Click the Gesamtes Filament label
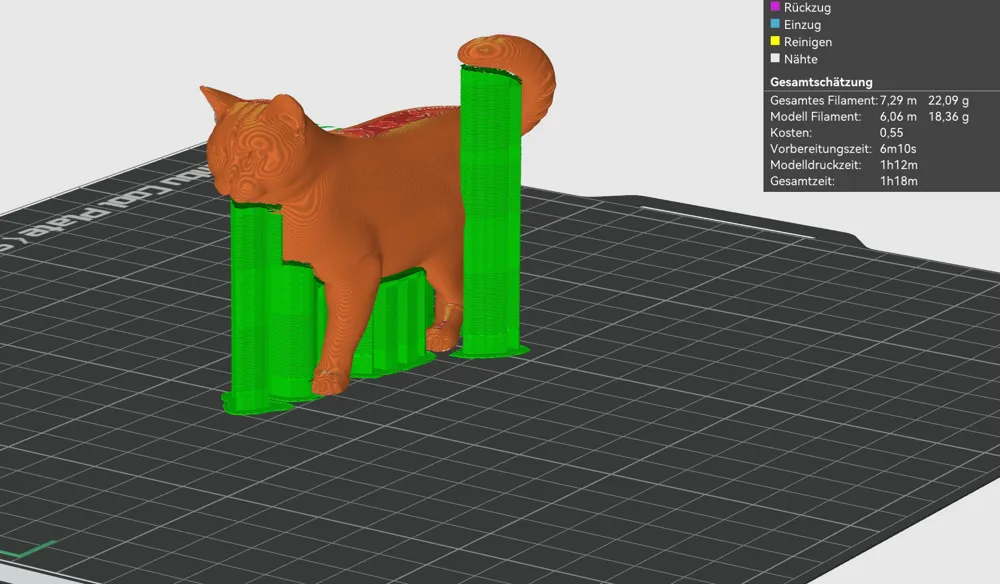This screenshot has height=584, width=1000. 824,101
